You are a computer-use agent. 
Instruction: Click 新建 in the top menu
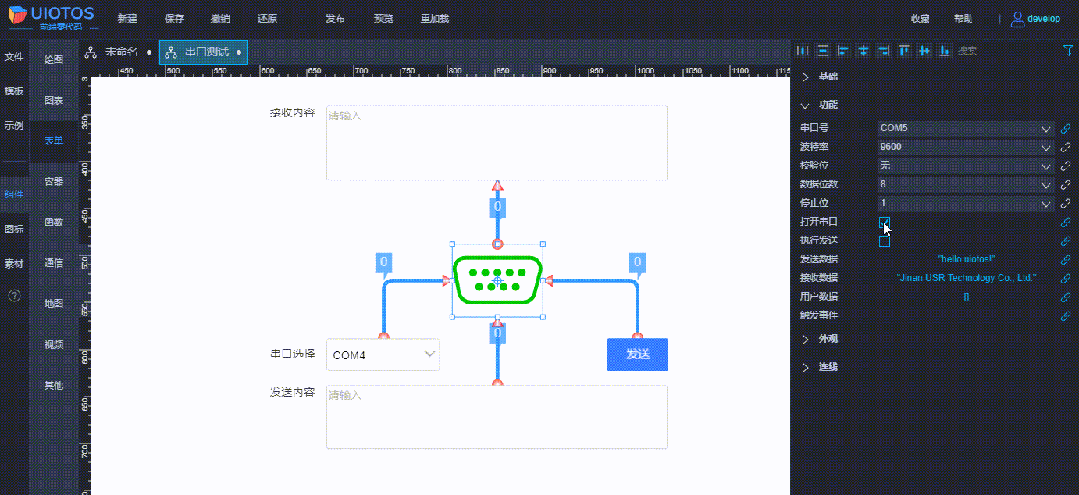click(x=127, y=19)
